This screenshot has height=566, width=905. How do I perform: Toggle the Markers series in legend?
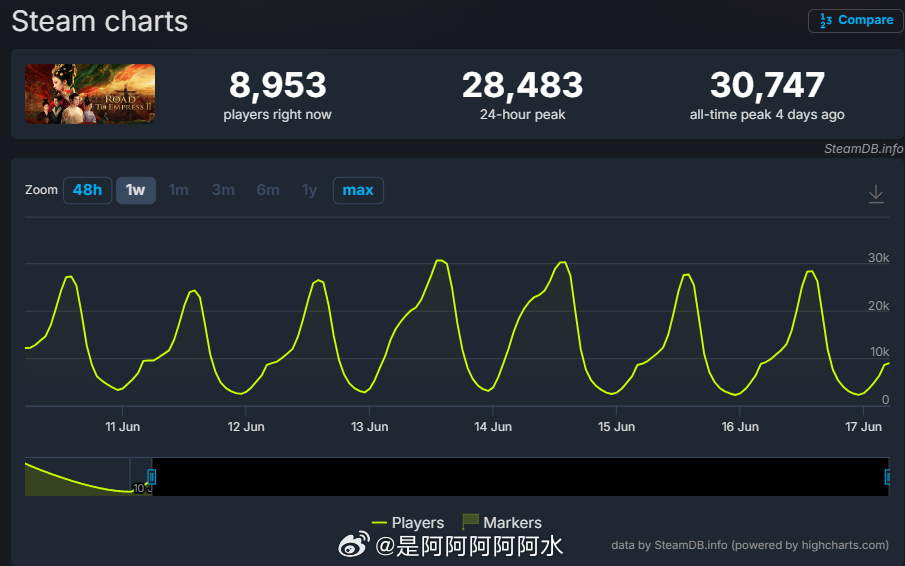coord(502,522)
